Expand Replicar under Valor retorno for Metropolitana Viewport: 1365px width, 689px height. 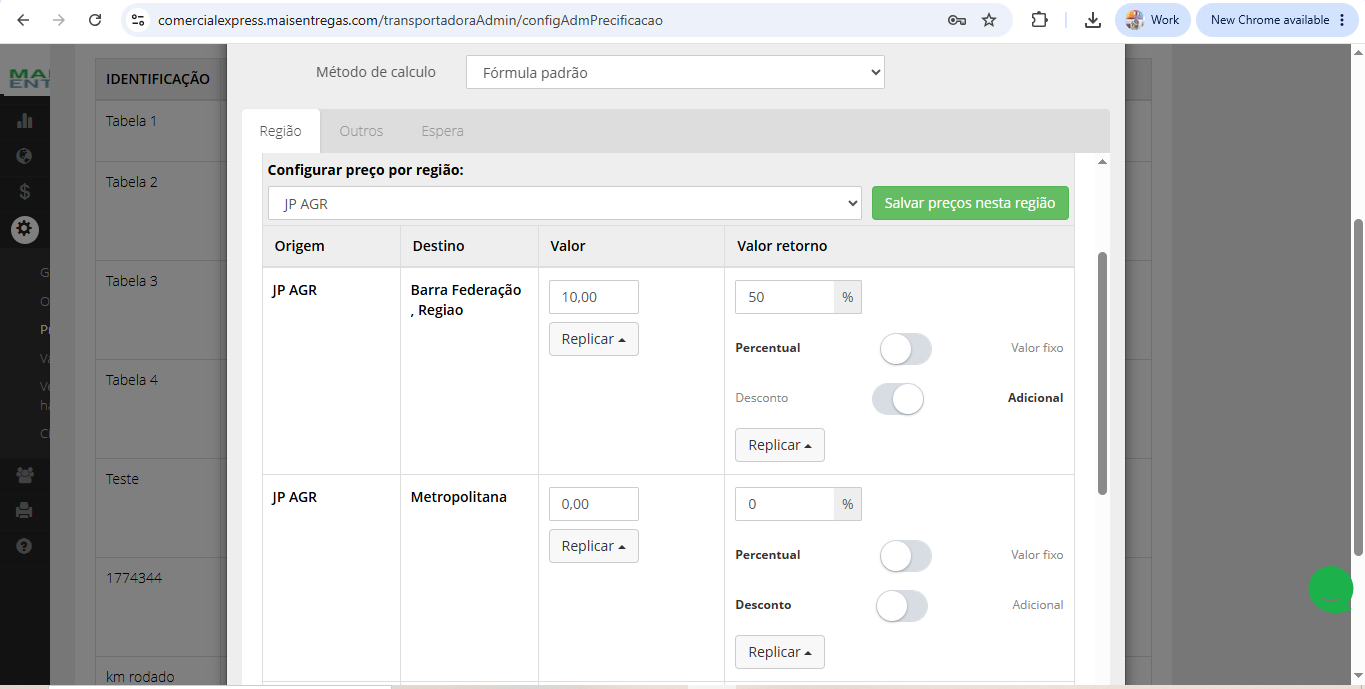coord(780,652)
